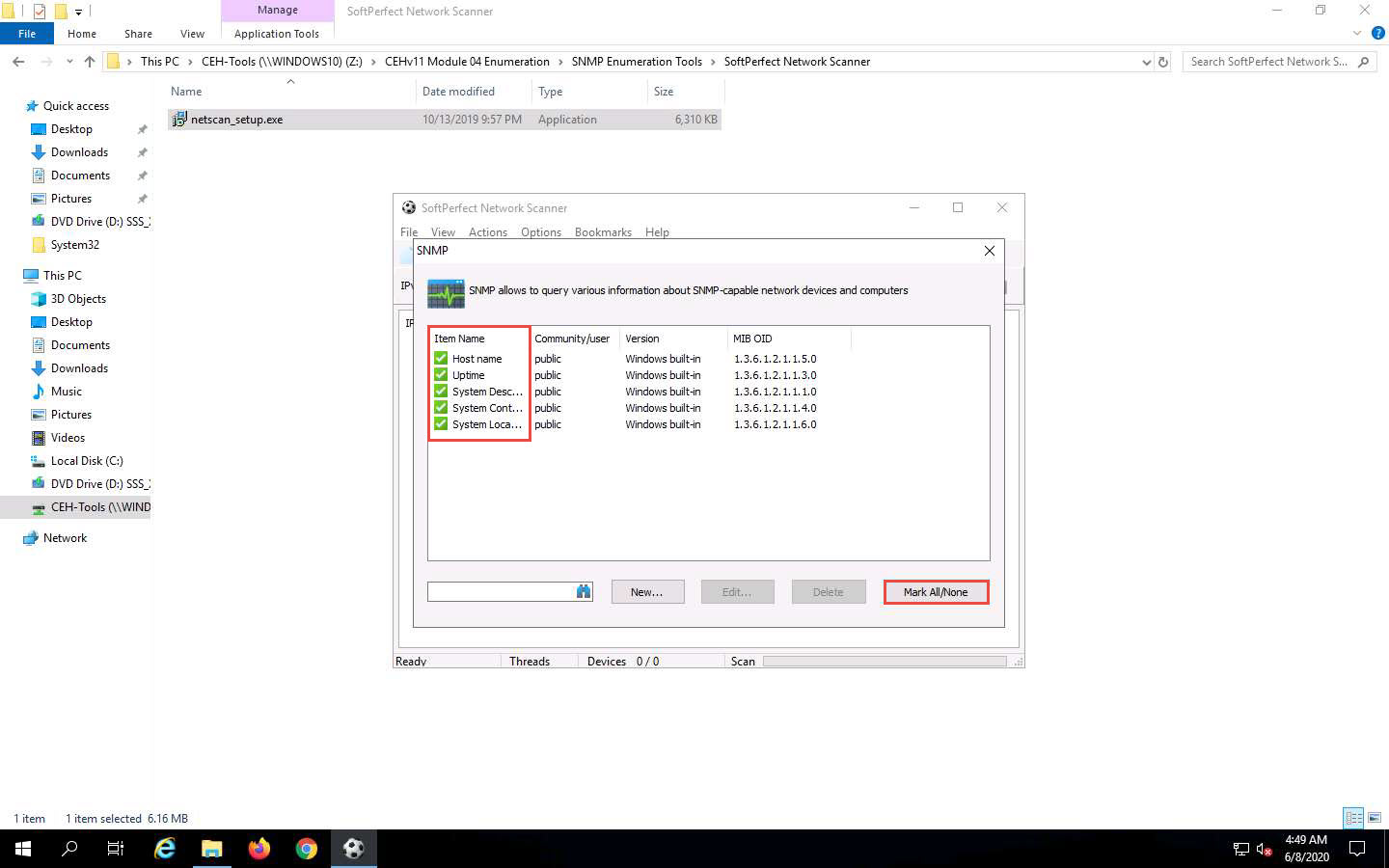Open Actions menu in Network Scanner
Viewport: 1389px width, 868px height.
click(487, 232)
